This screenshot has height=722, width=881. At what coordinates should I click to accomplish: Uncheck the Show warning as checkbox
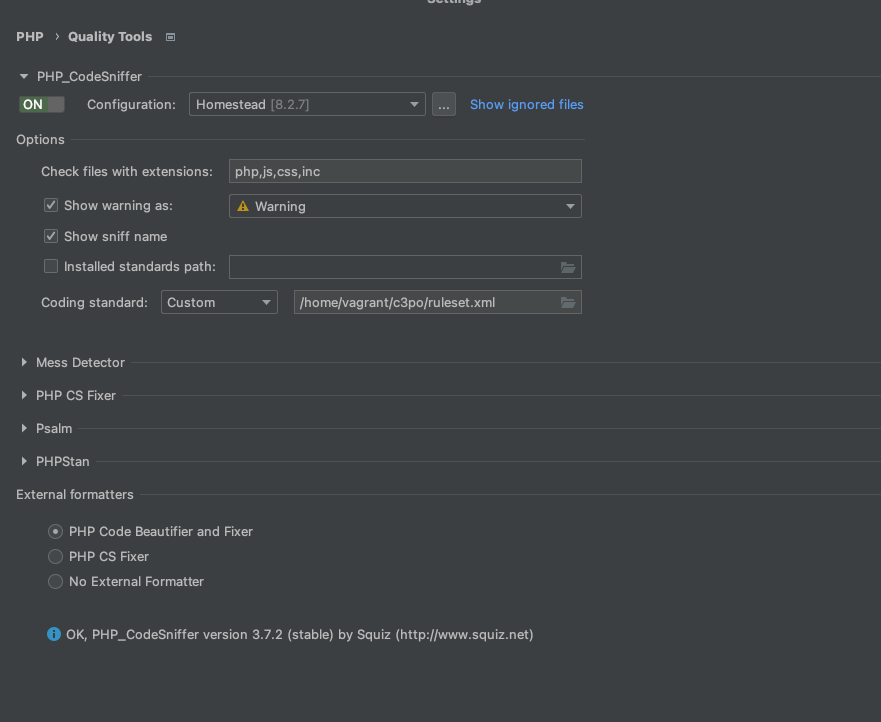coord(50,205)
